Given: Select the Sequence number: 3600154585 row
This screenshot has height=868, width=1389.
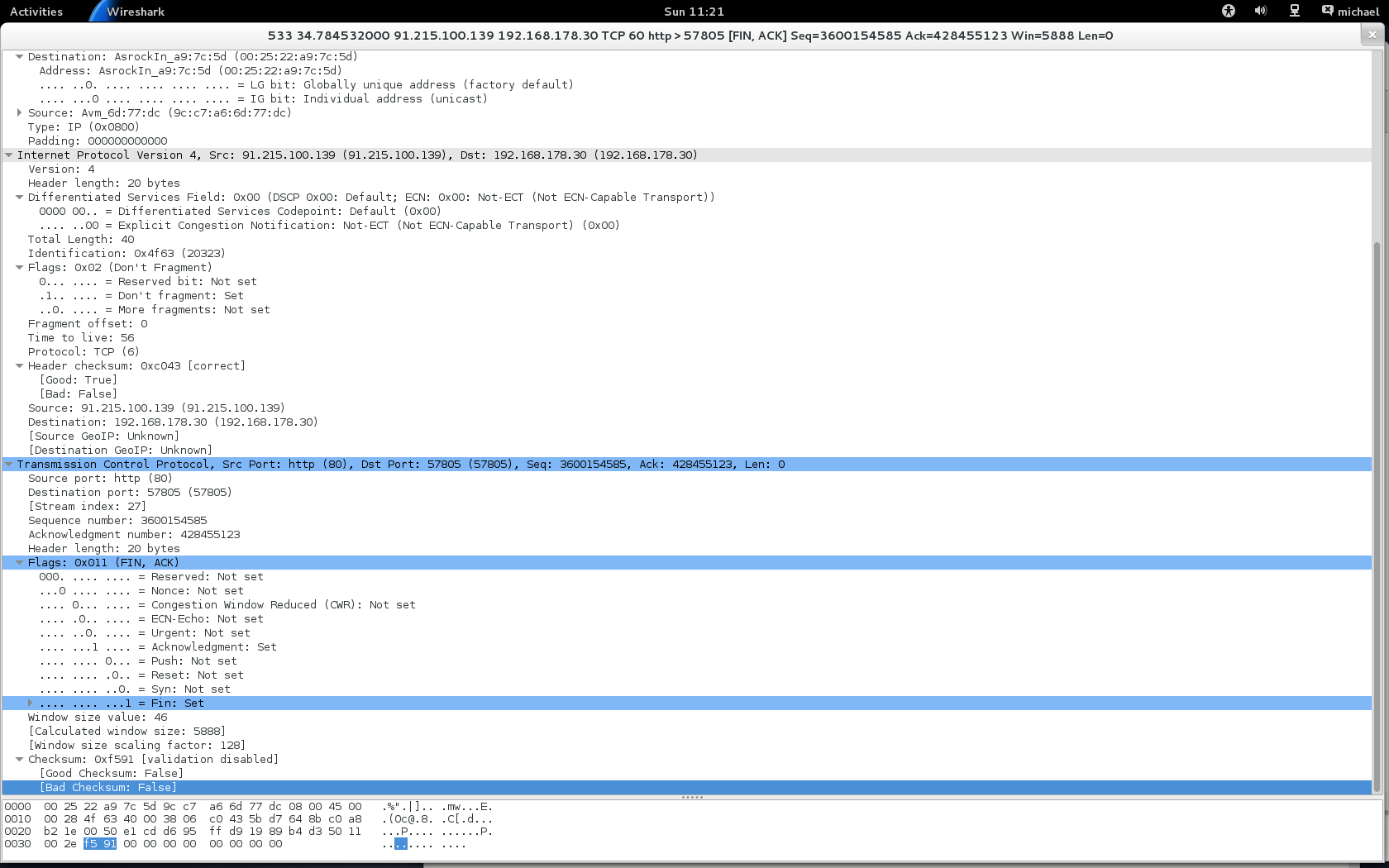Looking at the screenshot, I should tap(687, 521).
